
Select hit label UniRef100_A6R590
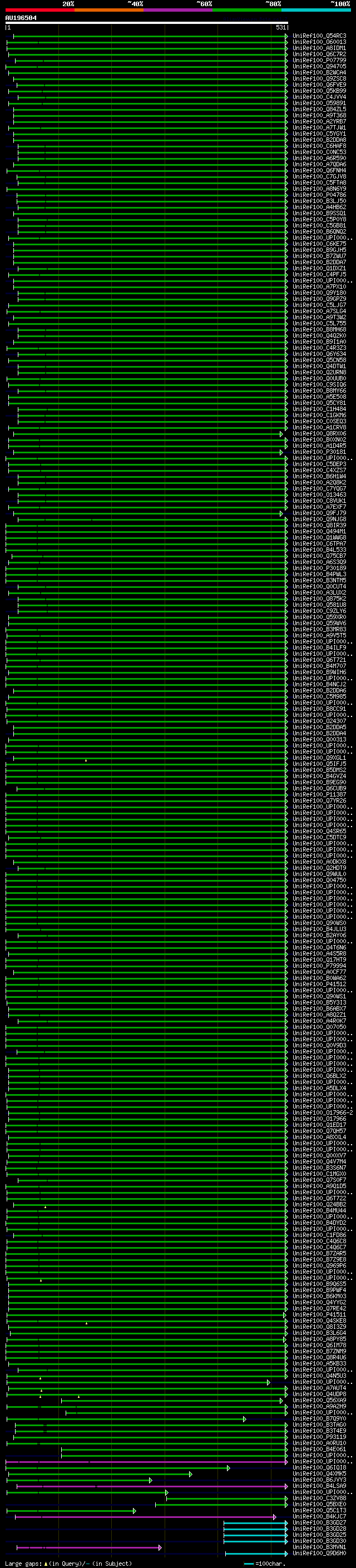pyautogui.click(x=319, y=159)
